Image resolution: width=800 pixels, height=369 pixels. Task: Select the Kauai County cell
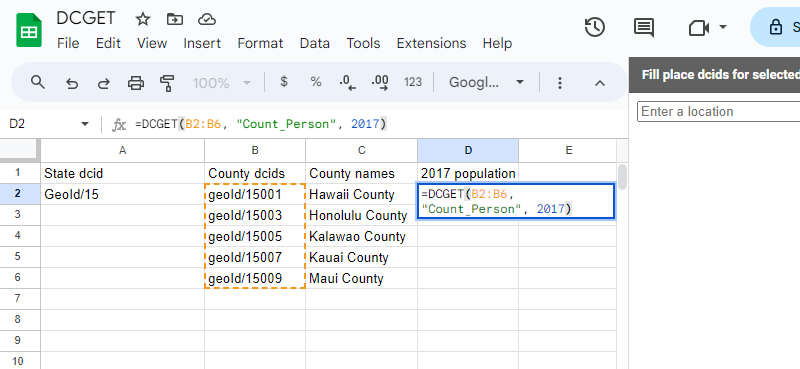tap(361, 257)
